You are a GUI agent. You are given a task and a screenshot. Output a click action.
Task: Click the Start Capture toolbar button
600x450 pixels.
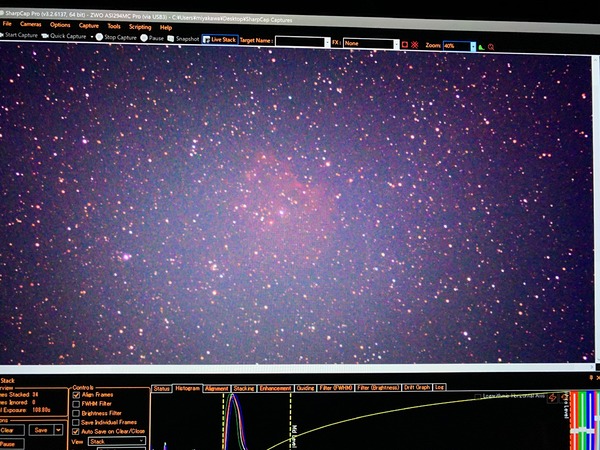(x=19, y=35)
